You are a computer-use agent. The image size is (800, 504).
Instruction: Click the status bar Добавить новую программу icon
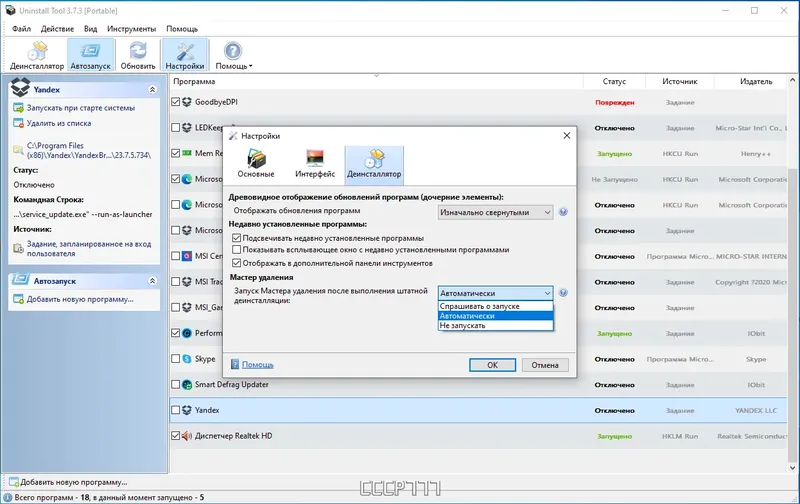click(x=14, y=482)
